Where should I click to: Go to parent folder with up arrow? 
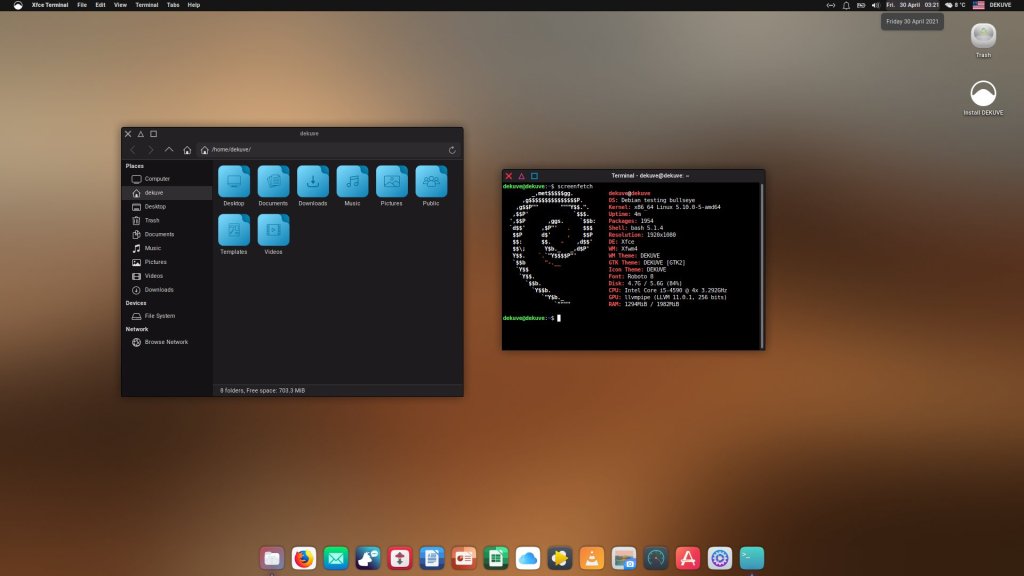click(169, 150)
